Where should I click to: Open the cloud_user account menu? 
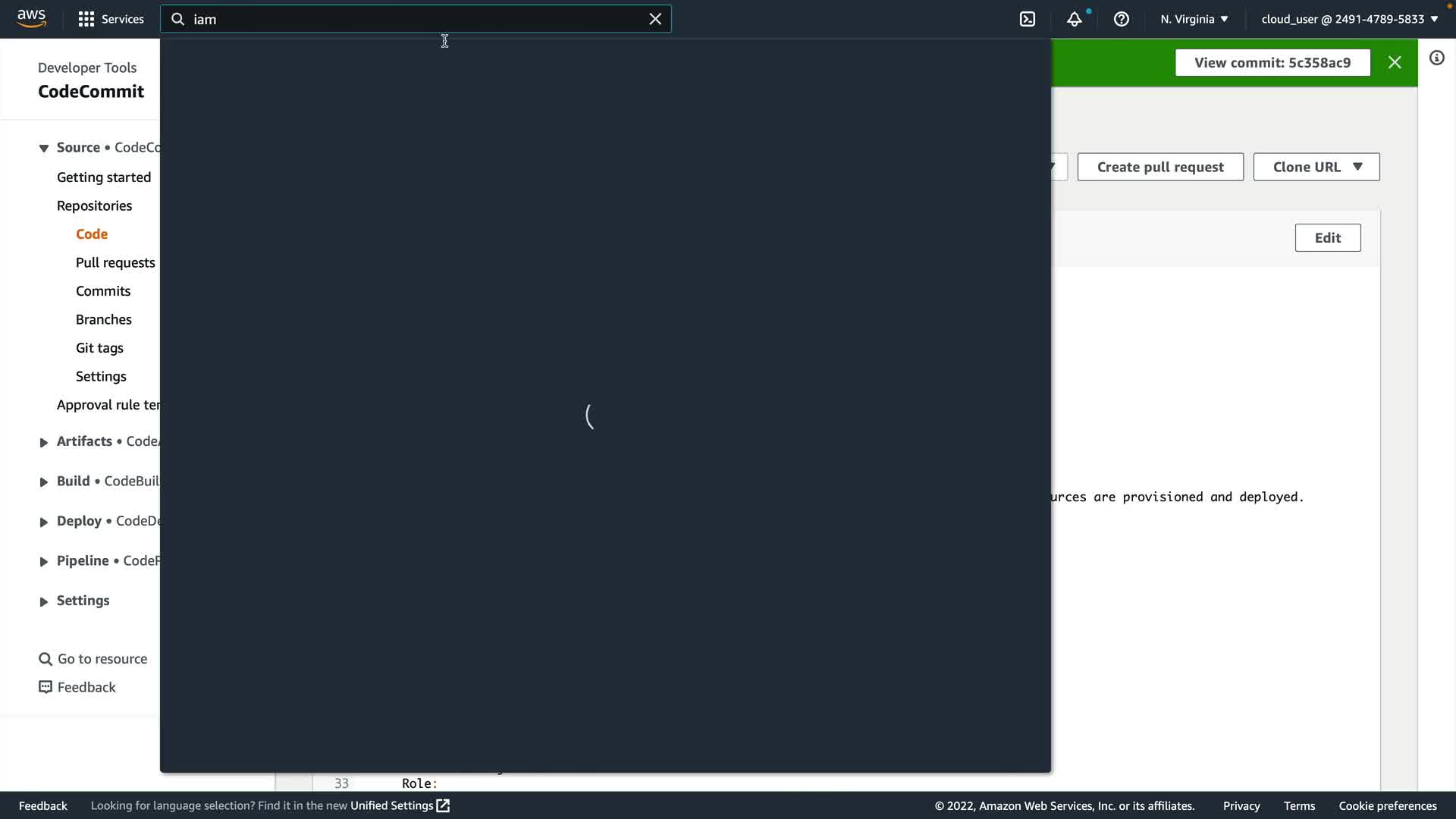[x=1349, y=19]
